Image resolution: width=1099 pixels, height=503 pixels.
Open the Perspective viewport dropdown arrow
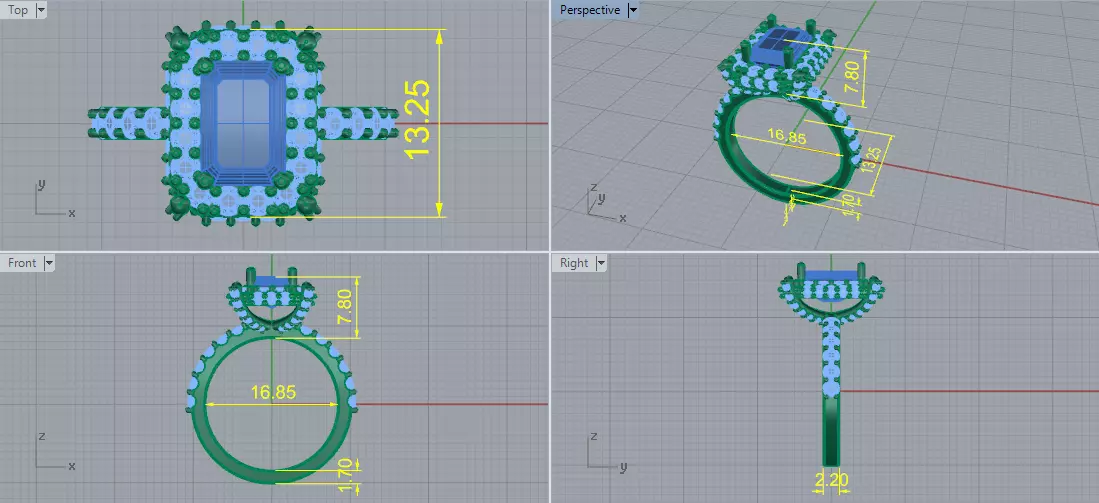pos(633,10)
